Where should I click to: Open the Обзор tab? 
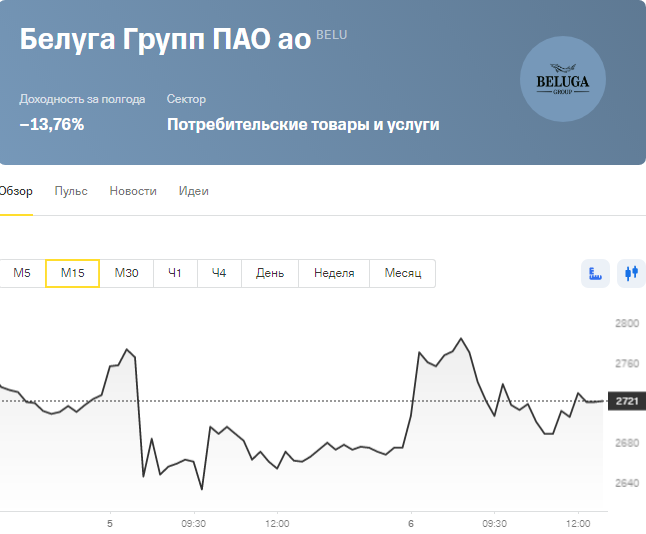click(16, 191)
